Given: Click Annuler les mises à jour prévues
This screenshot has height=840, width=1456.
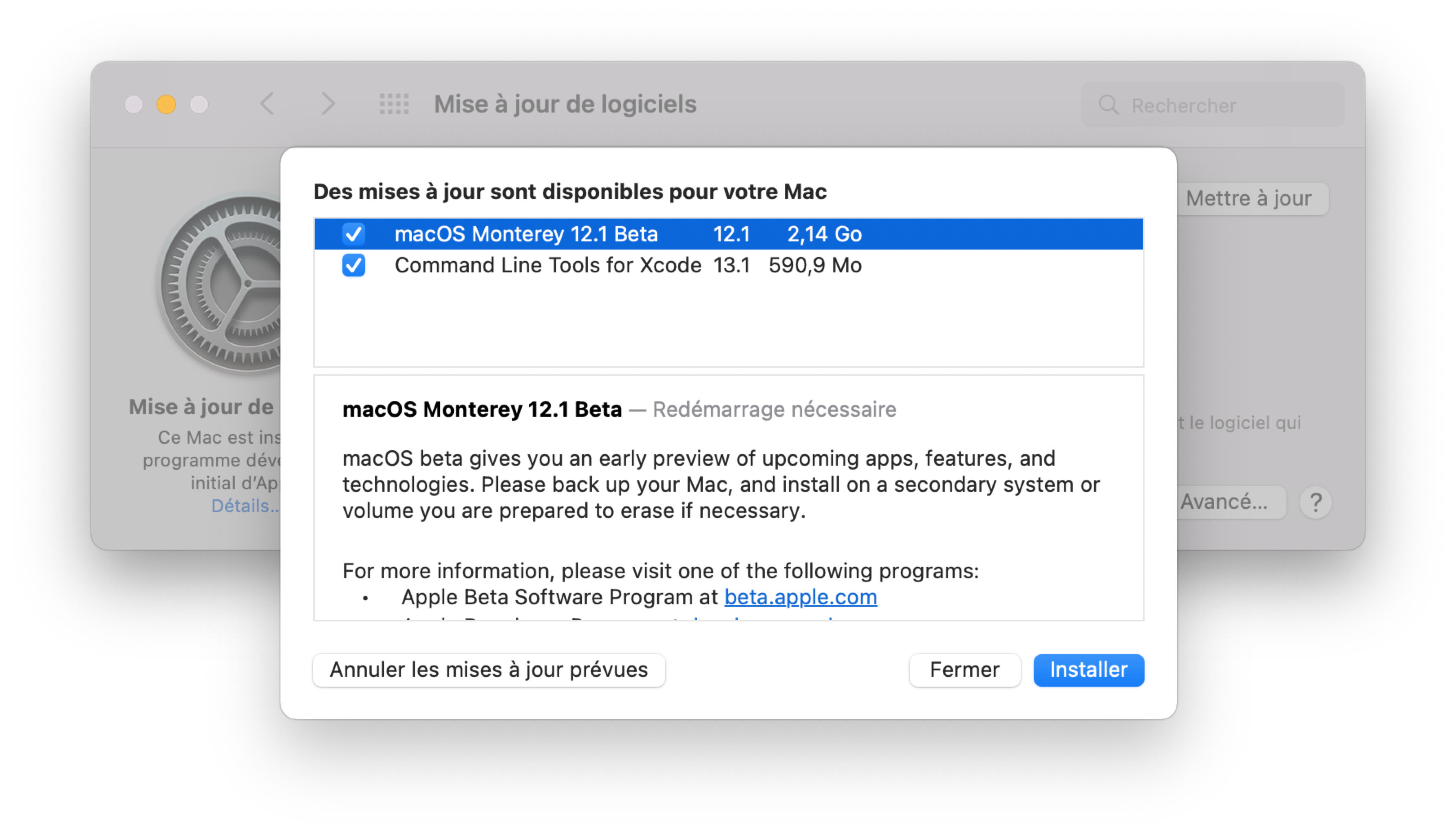Looking at the screenshot, I should coord(488,670).
